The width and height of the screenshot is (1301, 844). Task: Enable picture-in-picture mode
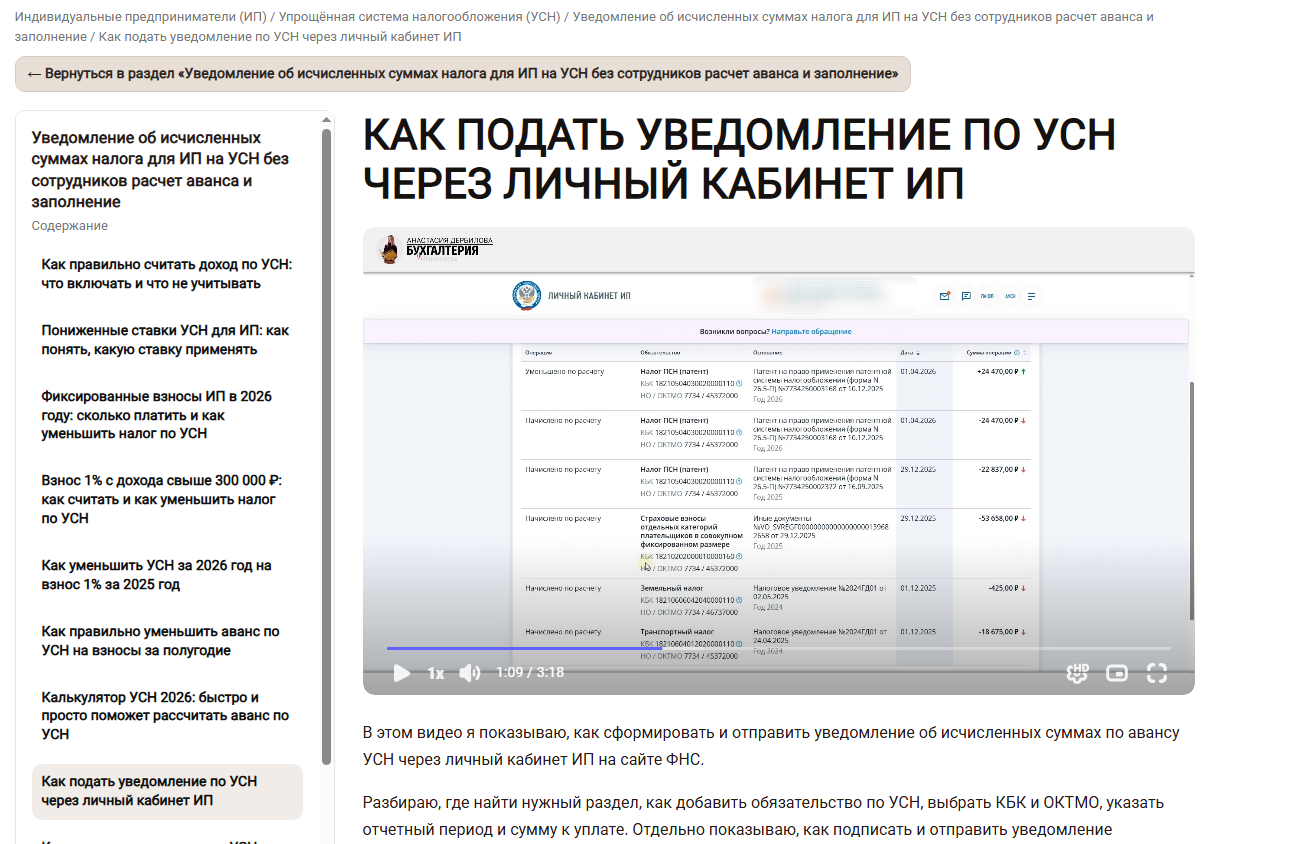click(x=1117, y=673)
